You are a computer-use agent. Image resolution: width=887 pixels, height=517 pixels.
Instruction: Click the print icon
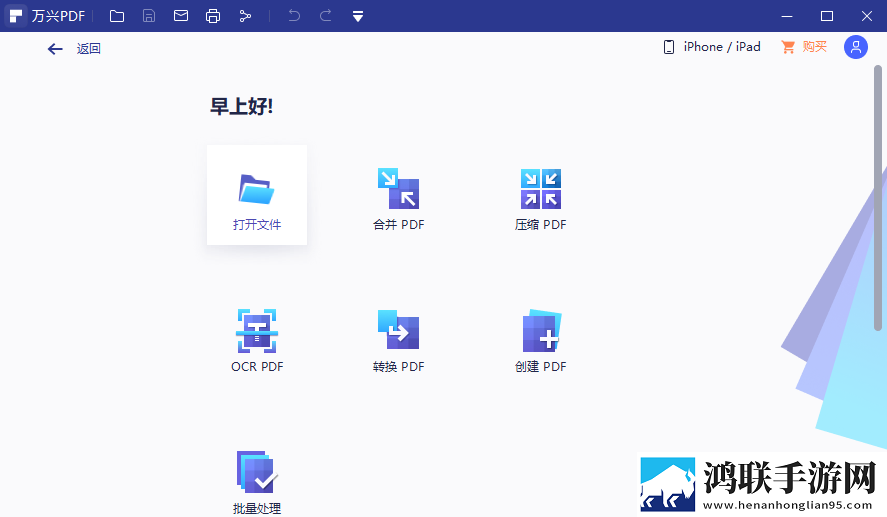213,16
